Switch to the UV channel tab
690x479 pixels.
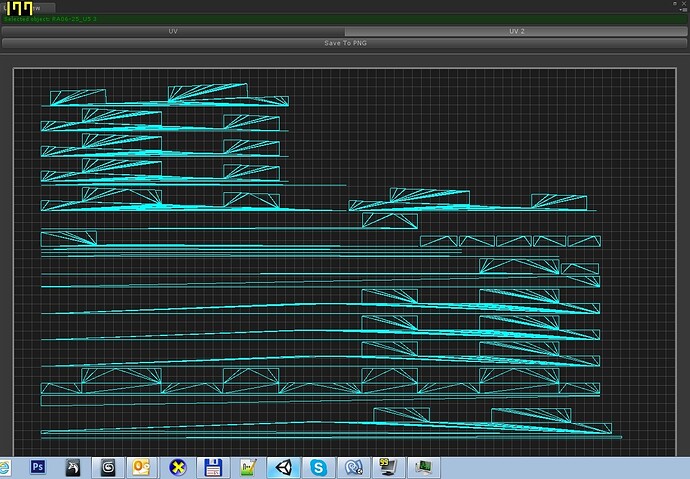[x=173, y=31]
